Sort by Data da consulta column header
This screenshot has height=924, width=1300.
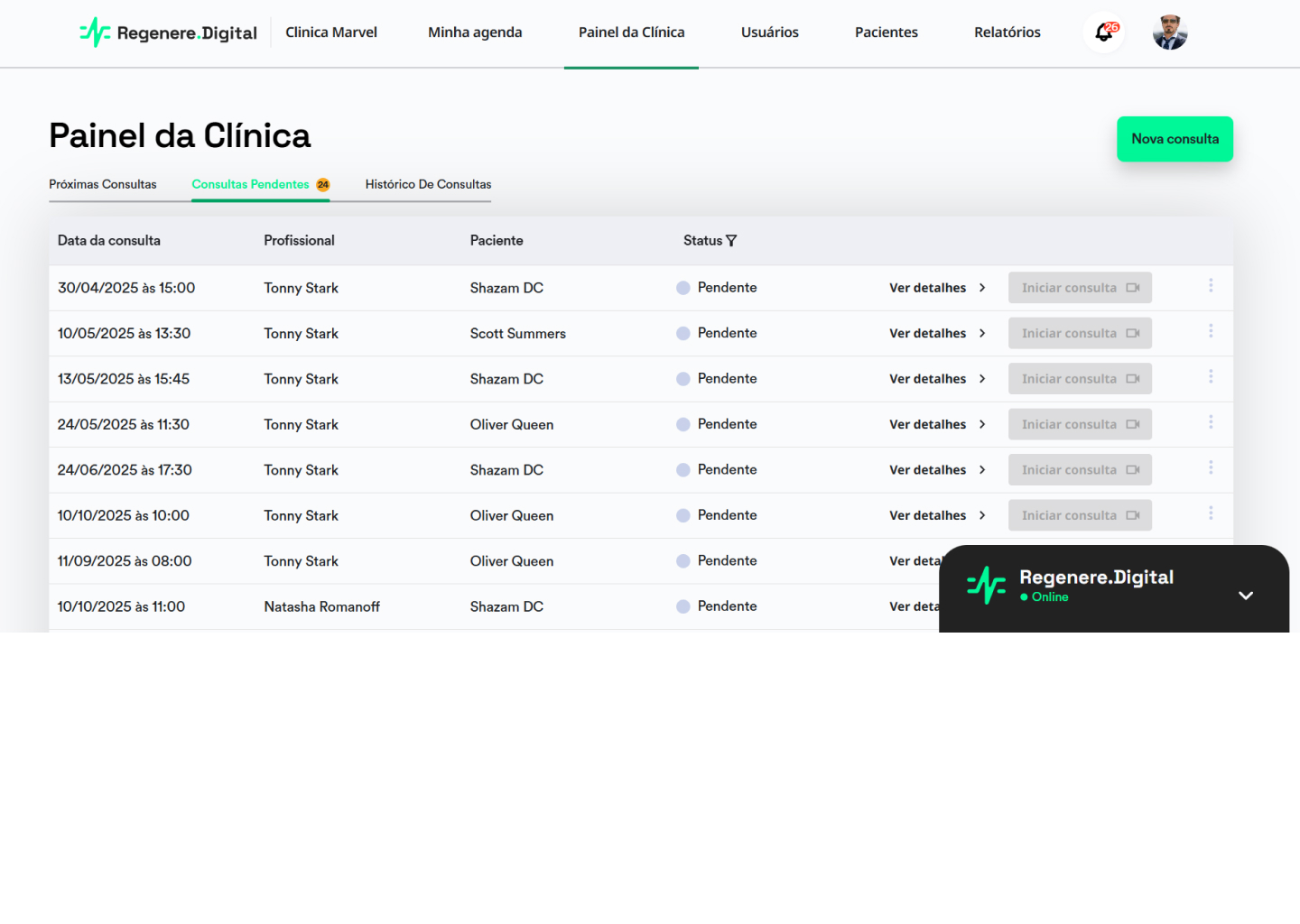pyautogui.click(x=109, y=241)
